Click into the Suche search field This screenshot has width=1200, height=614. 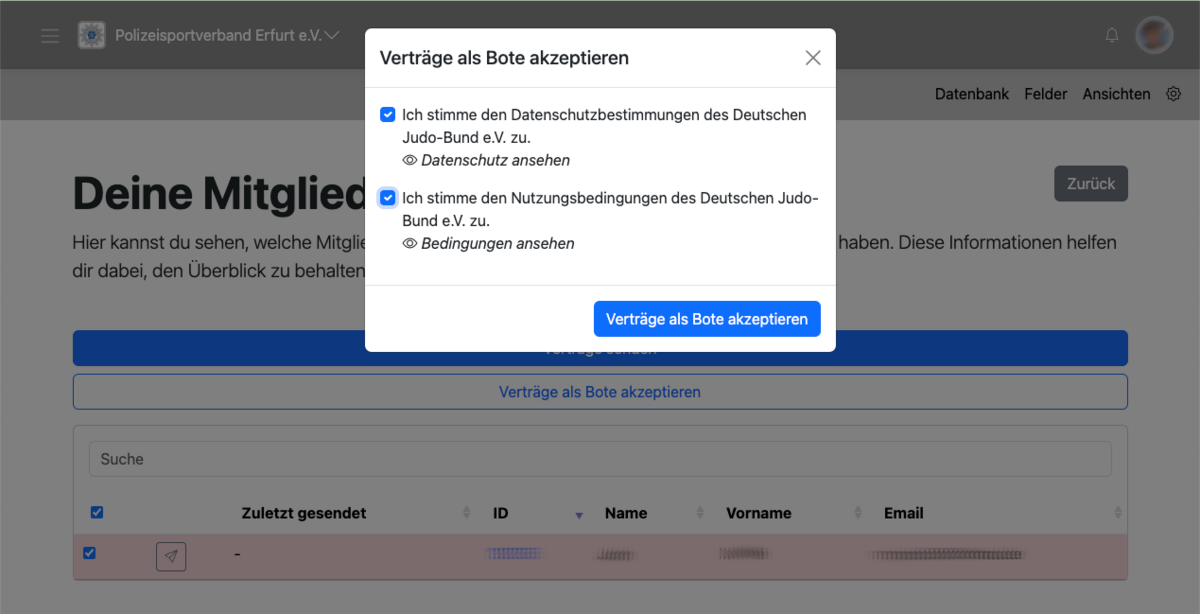point(600,459)
